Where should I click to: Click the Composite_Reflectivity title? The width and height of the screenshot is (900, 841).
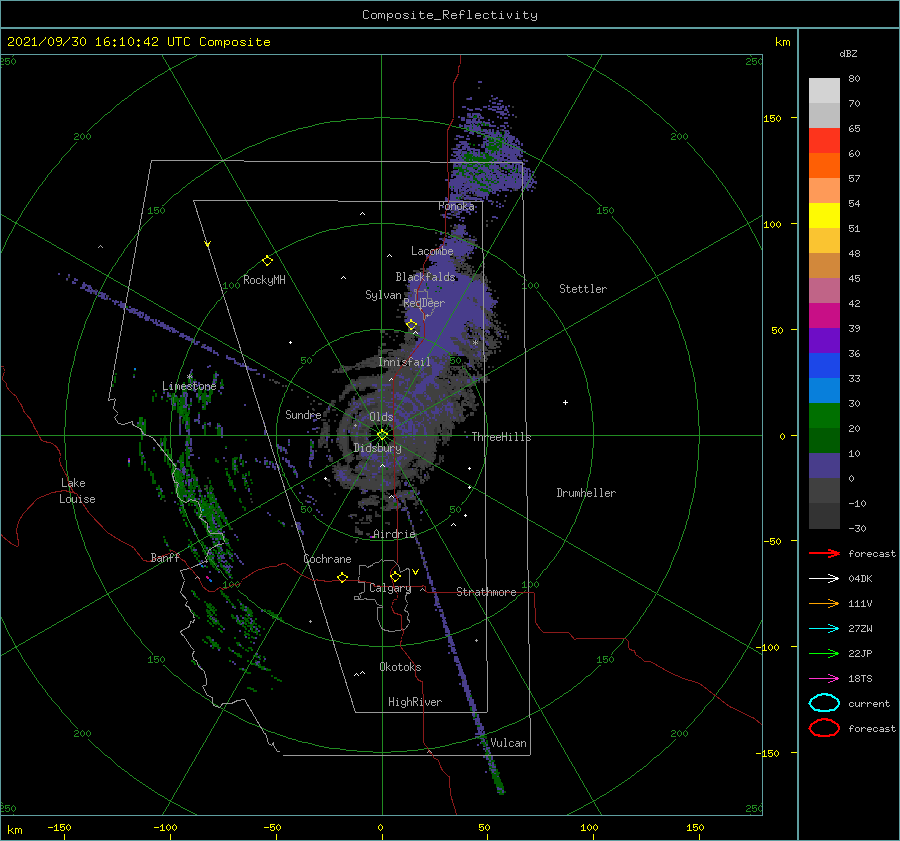coord(450,15)
